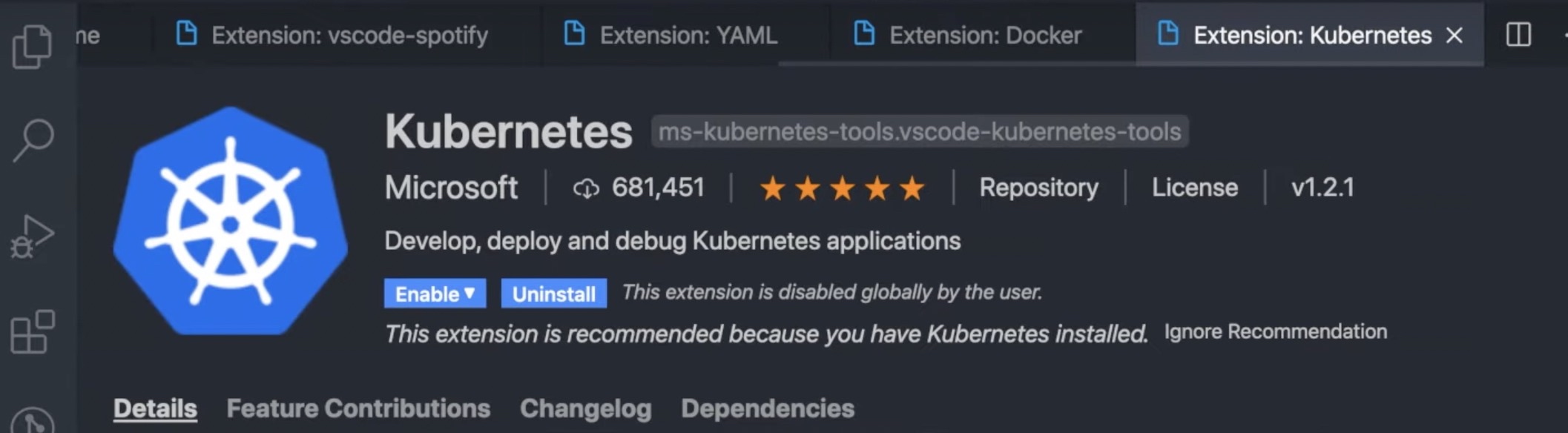Switch to the Extension: Docker tab
Viewport: 1568px width, 433px height.
(984, 35)
